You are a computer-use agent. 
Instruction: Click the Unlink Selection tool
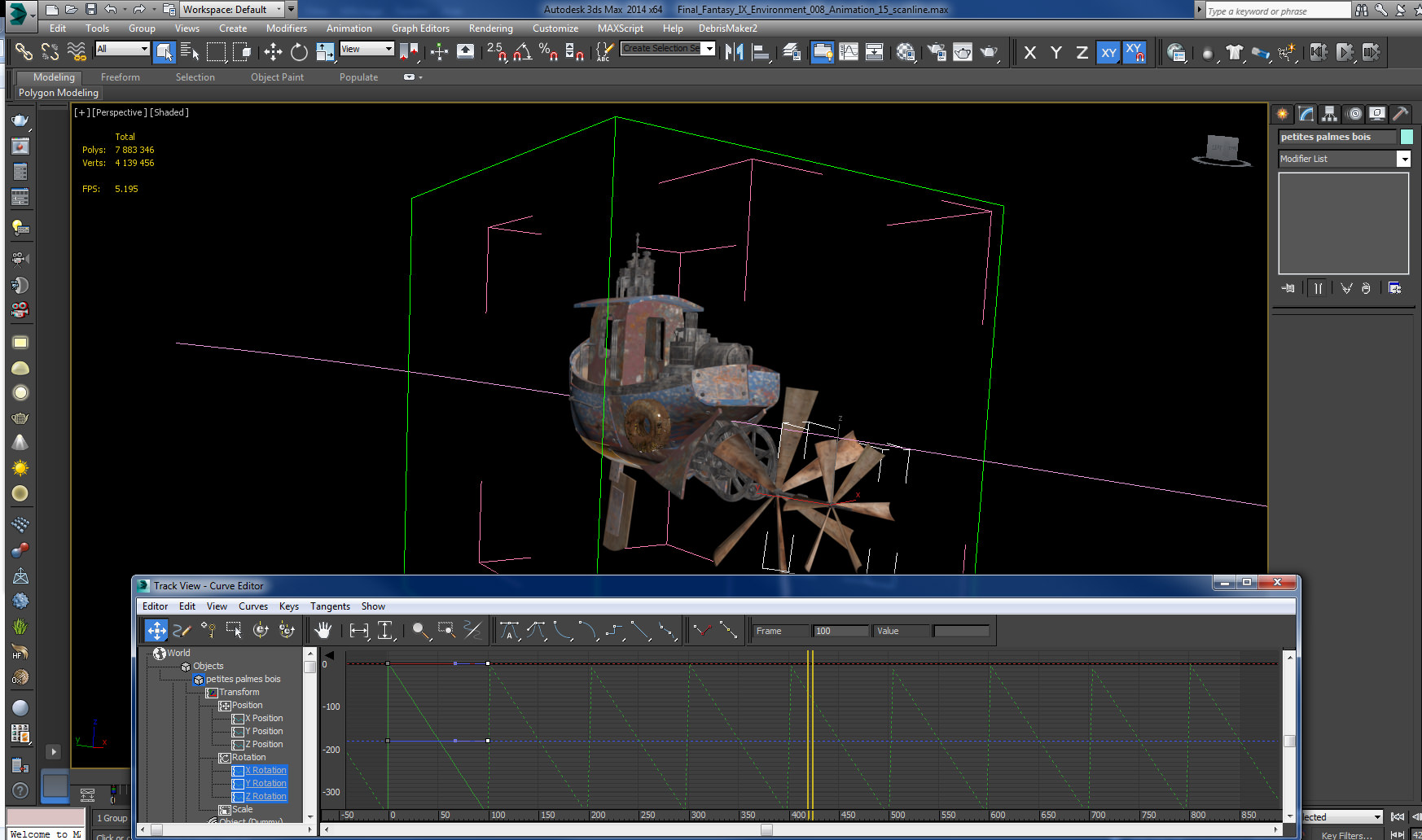click(50, 52)
